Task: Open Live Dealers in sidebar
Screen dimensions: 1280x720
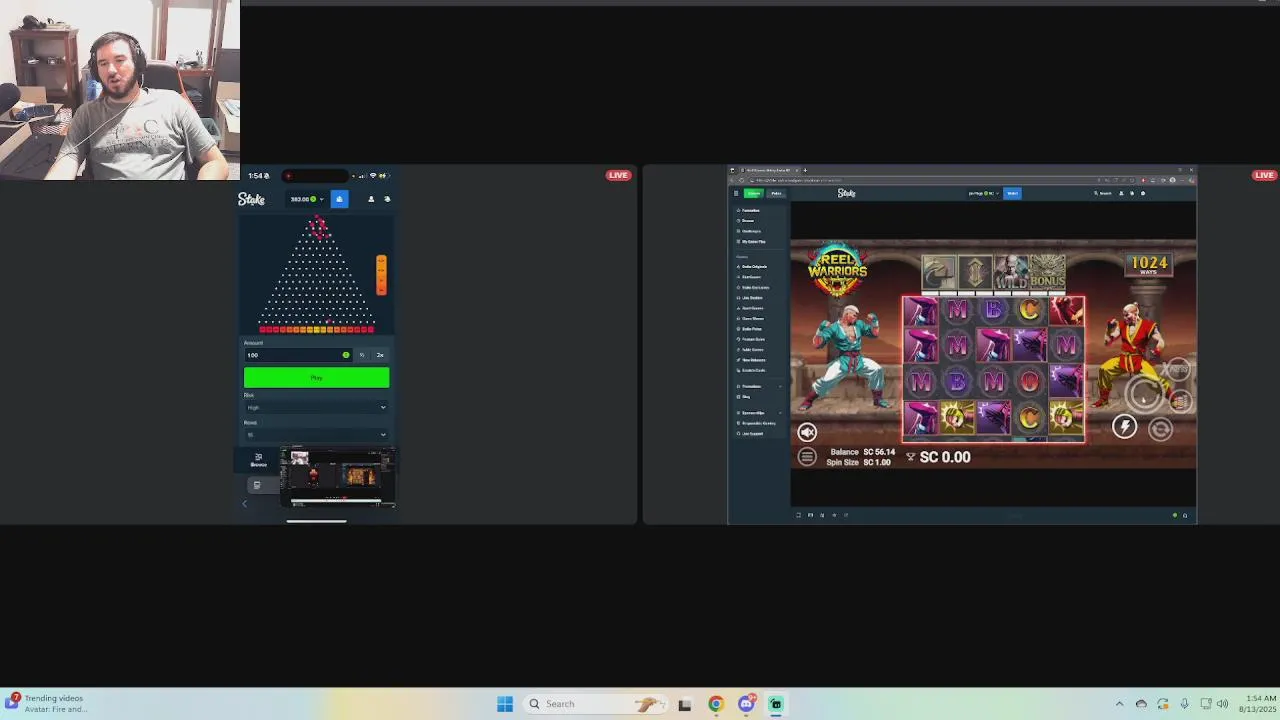Action: tap(750, 298)
